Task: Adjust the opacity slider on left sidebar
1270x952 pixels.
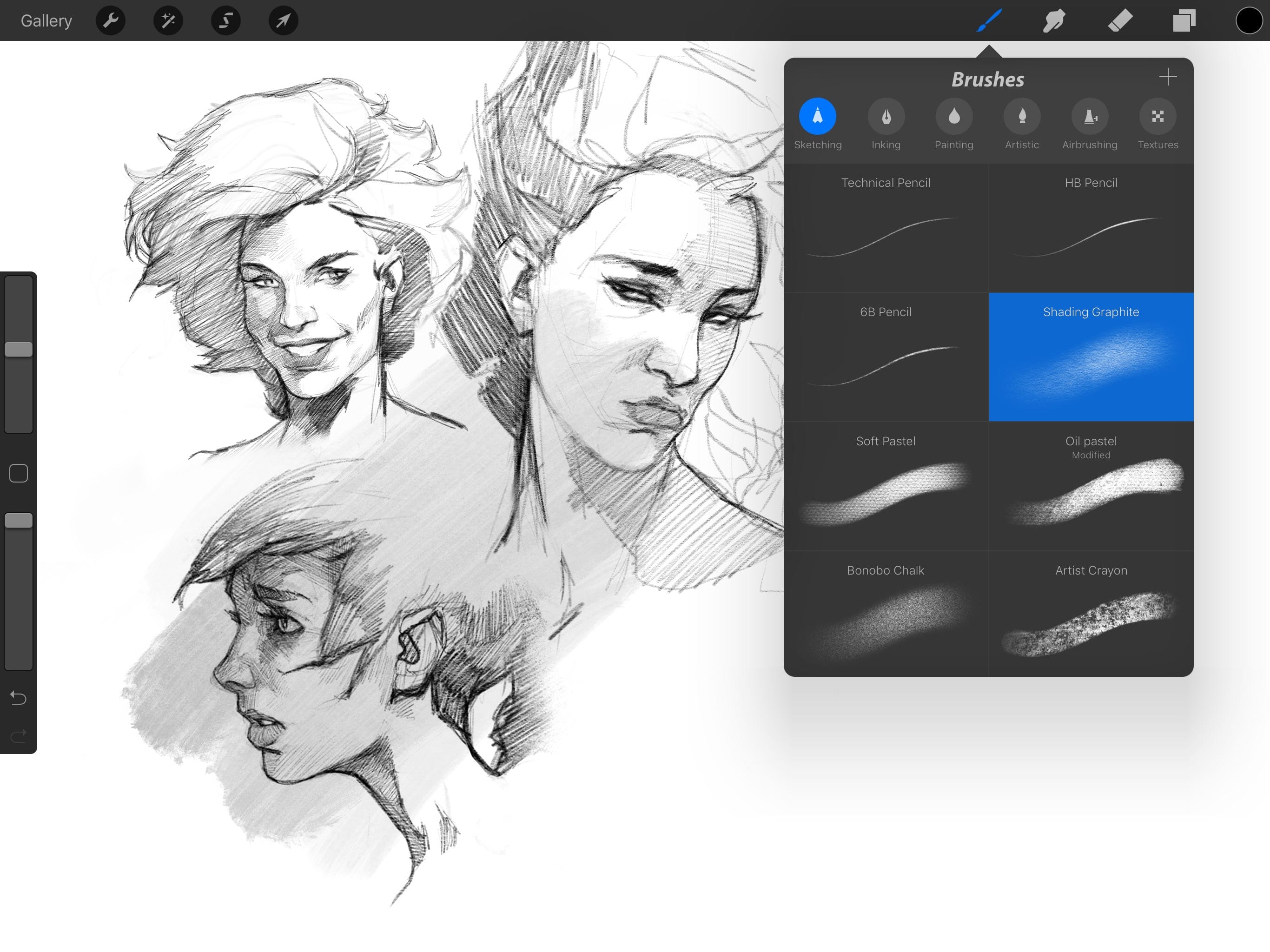Action: pos(18,520)
